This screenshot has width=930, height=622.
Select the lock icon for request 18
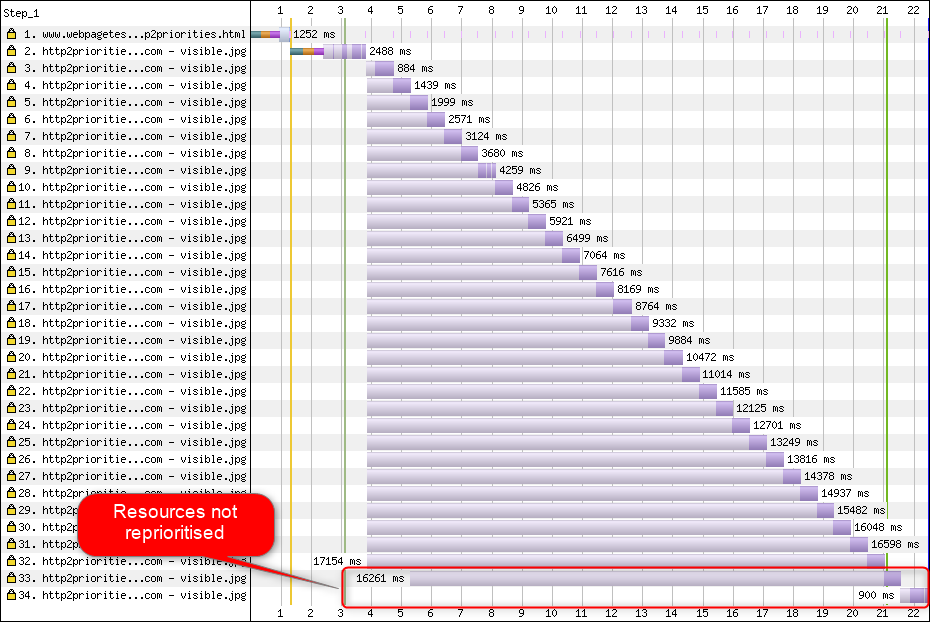pos(11,323)
